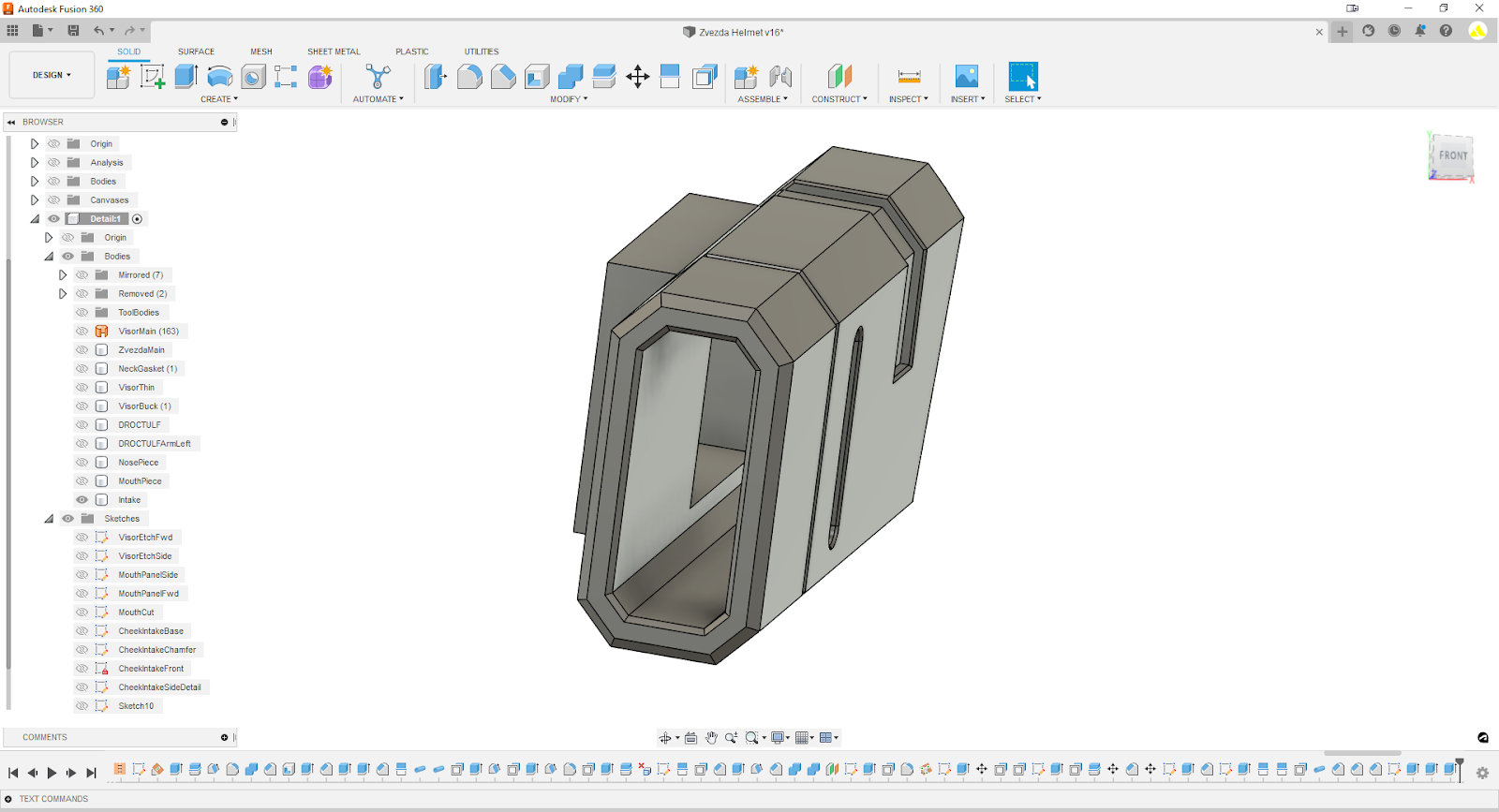Show the MouthCut sketch
This screenshot has height=812, width=1499.
[82, 613]
